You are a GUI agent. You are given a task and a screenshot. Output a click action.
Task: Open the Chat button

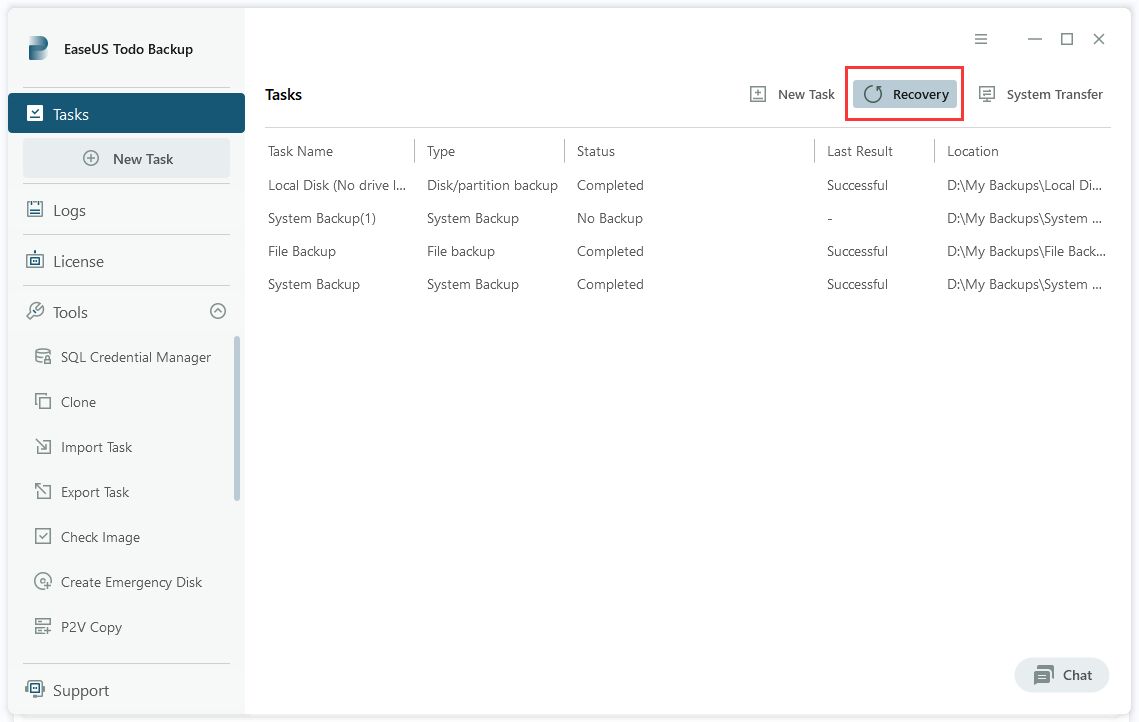coord(1061,675)
